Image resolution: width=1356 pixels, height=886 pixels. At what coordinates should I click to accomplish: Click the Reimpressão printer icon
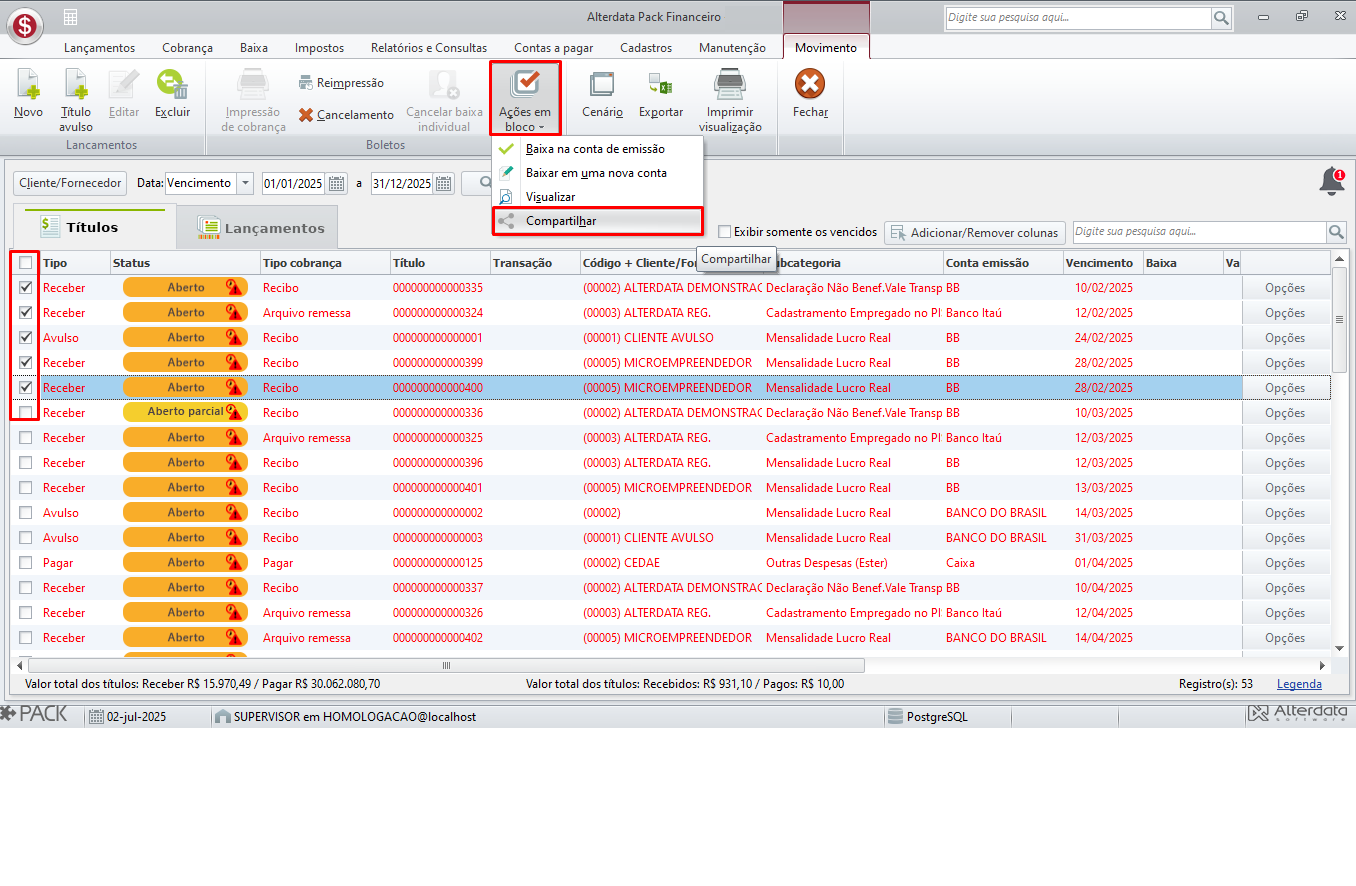306,83
